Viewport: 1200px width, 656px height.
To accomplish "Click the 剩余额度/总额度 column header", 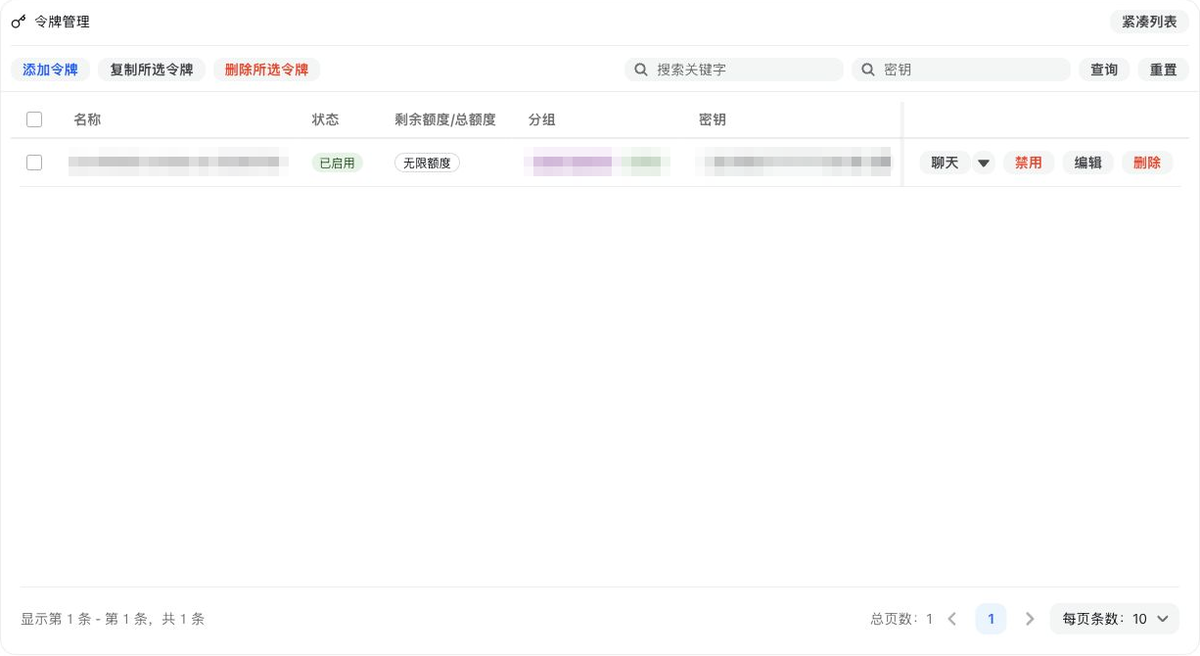I will coord(445,120).
